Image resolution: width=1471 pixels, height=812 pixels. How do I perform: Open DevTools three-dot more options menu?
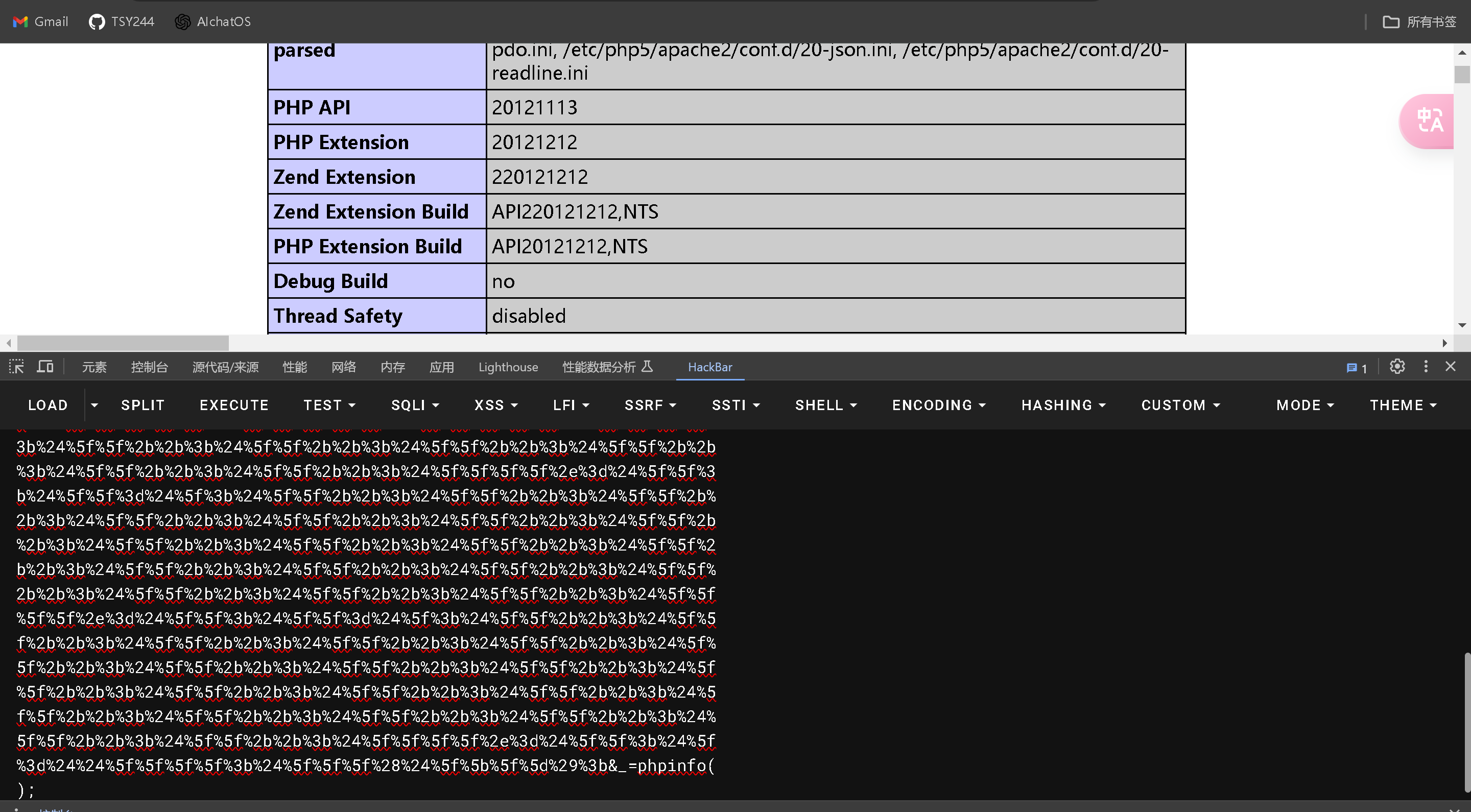[1426, 367]
